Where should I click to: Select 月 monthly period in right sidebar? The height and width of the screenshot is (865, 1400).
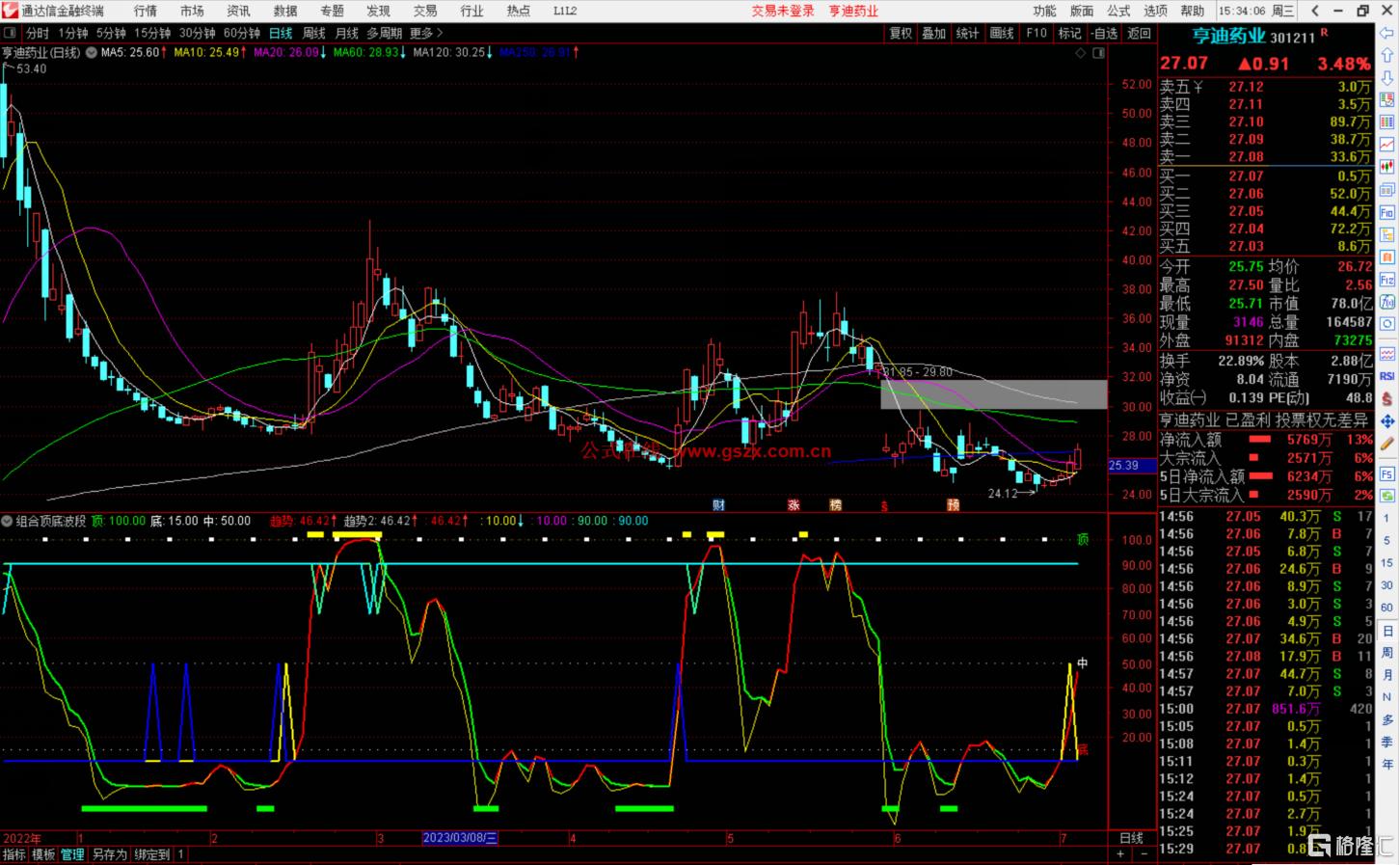click(1387, 674)
